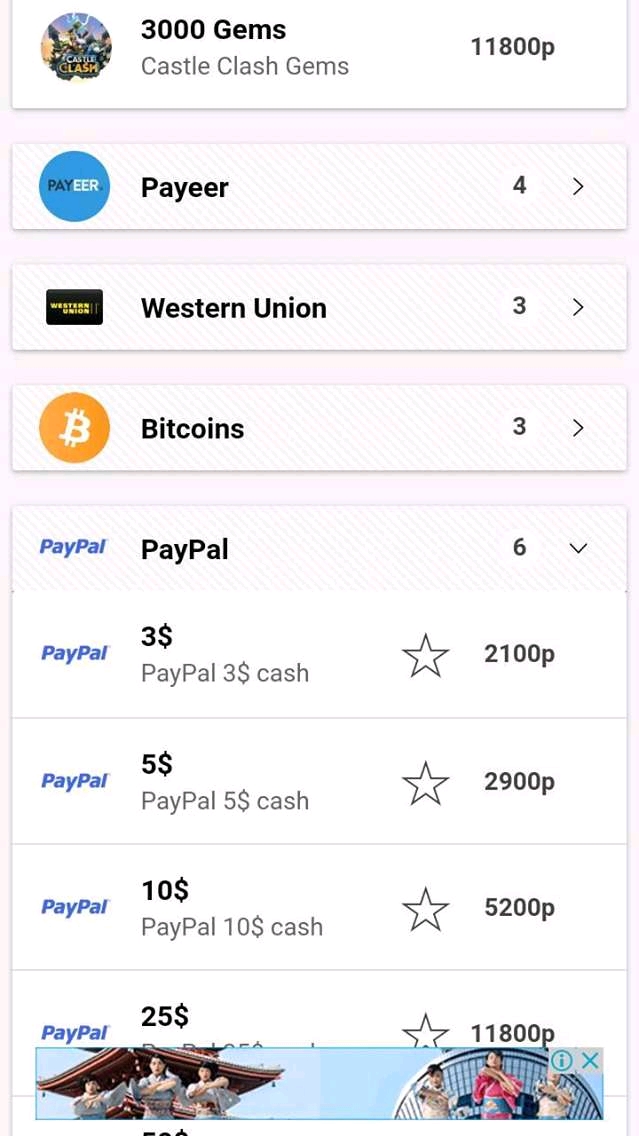Close the ad banner with X icon
639x1136 pixels.
(591, 1060)
